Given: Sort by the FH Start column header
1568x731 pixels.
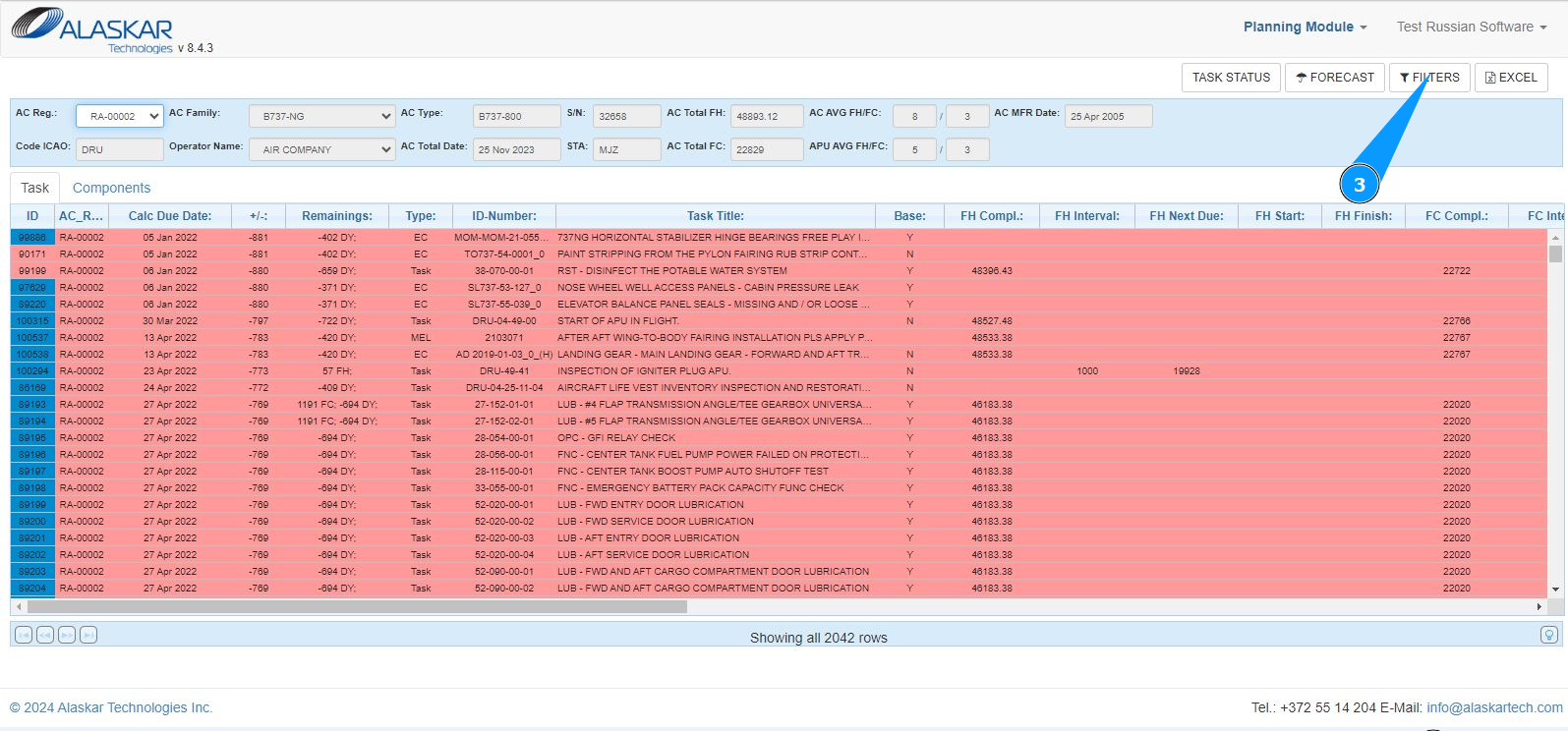Looking at the screenshot, I should 1280,216.
